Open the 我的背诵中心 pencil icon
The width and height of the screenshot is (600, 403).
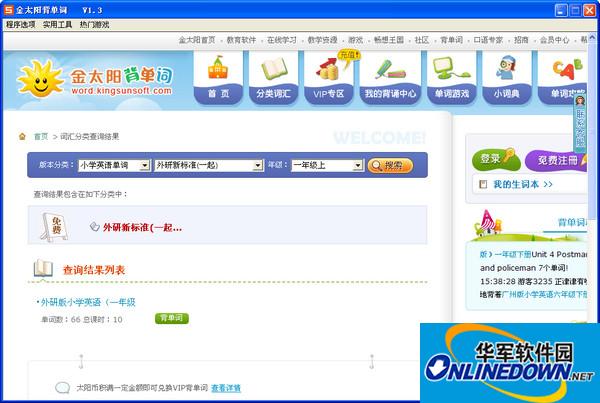[390, 69]
